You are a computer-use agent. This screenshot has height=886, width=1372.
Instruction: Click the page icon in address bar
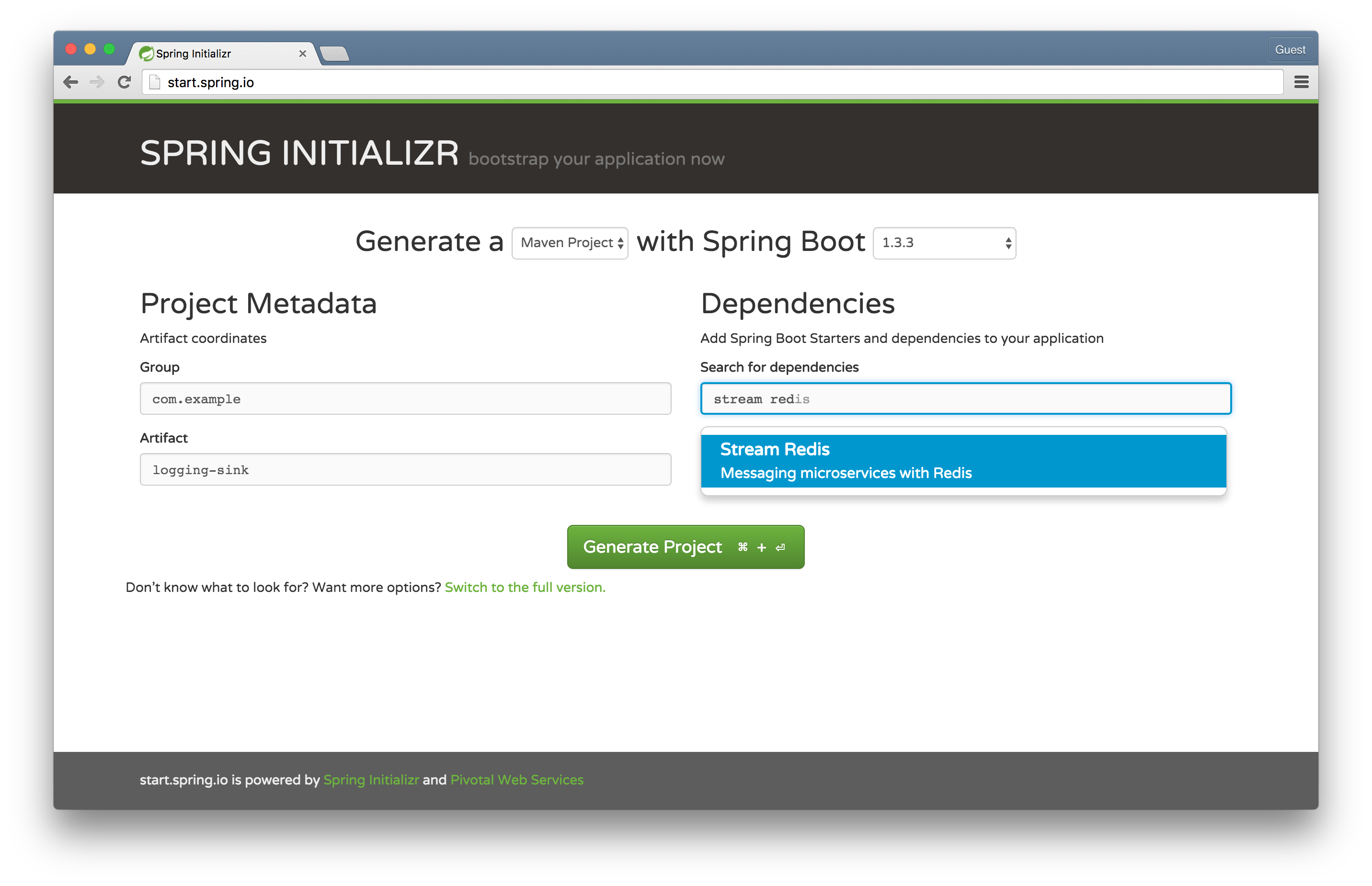154,82
